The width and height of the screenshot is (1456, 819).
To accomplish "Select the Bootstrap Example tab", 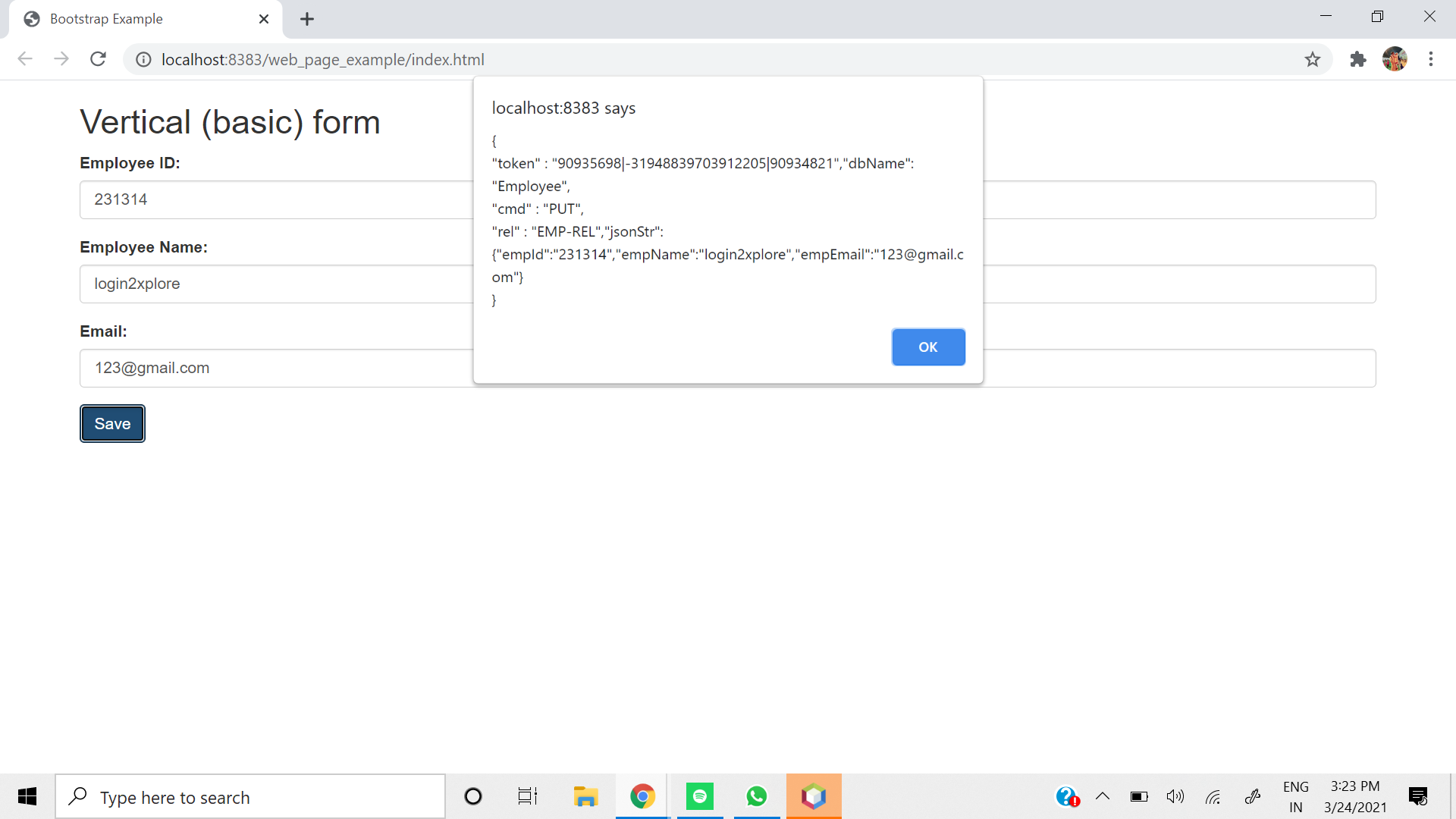I will [x=146, y=19].
